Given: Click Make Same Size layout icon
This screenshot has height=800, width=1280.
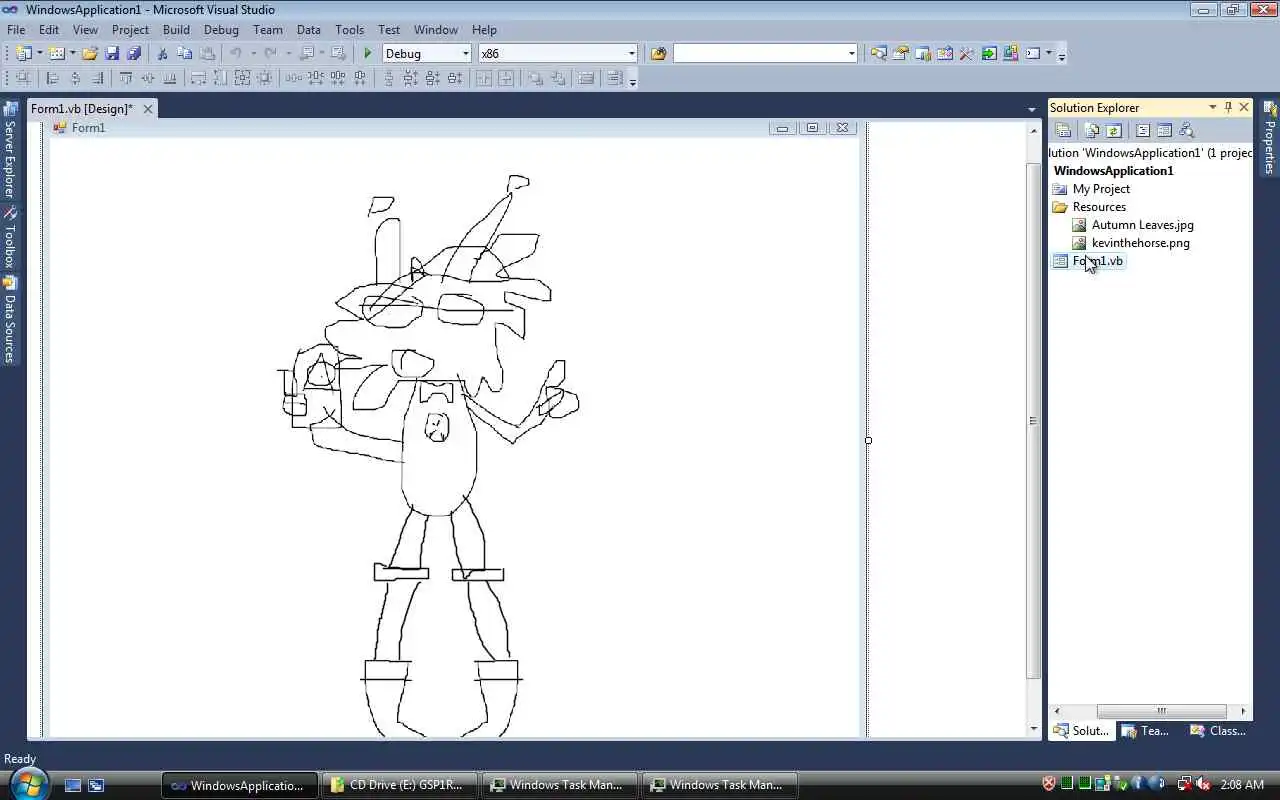Looking at the screenshot, I should (x=243, y=78).
